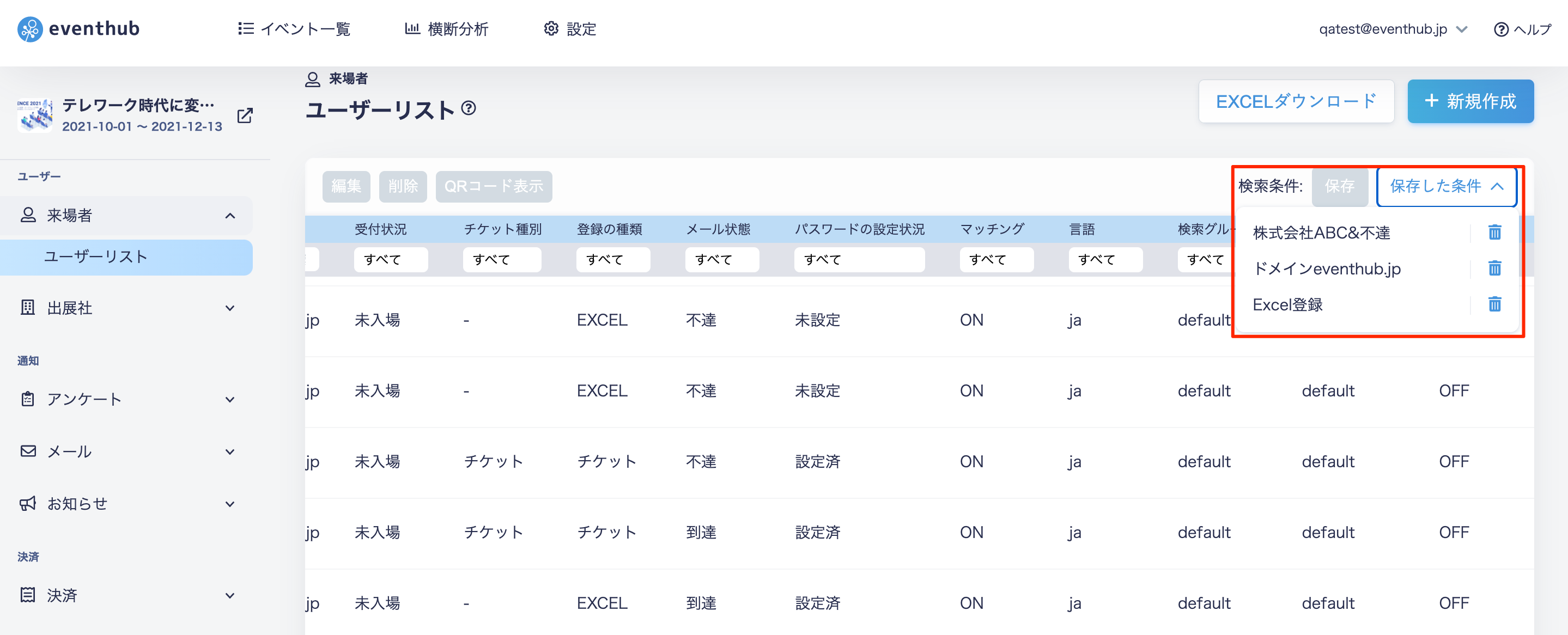This screenshot has width=1568, height=635.
Task: Click the マッチング column header
Action: (x=992, y=229)
